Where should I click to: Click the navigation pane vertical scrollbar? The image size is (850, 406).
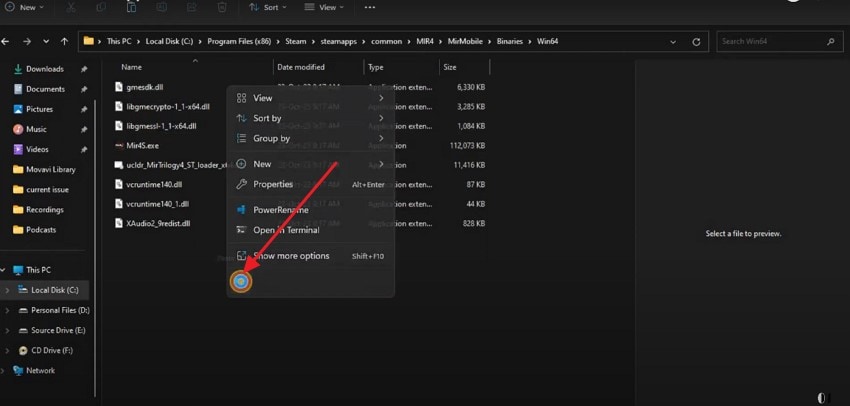96,248
